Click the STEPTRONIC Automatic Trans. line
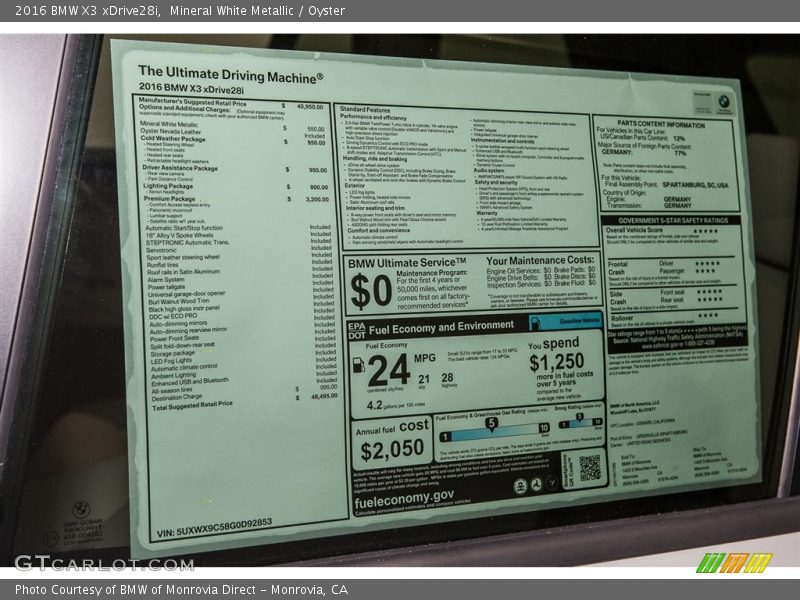The height and width of the screenshot is (600, 800). [188, 243]
